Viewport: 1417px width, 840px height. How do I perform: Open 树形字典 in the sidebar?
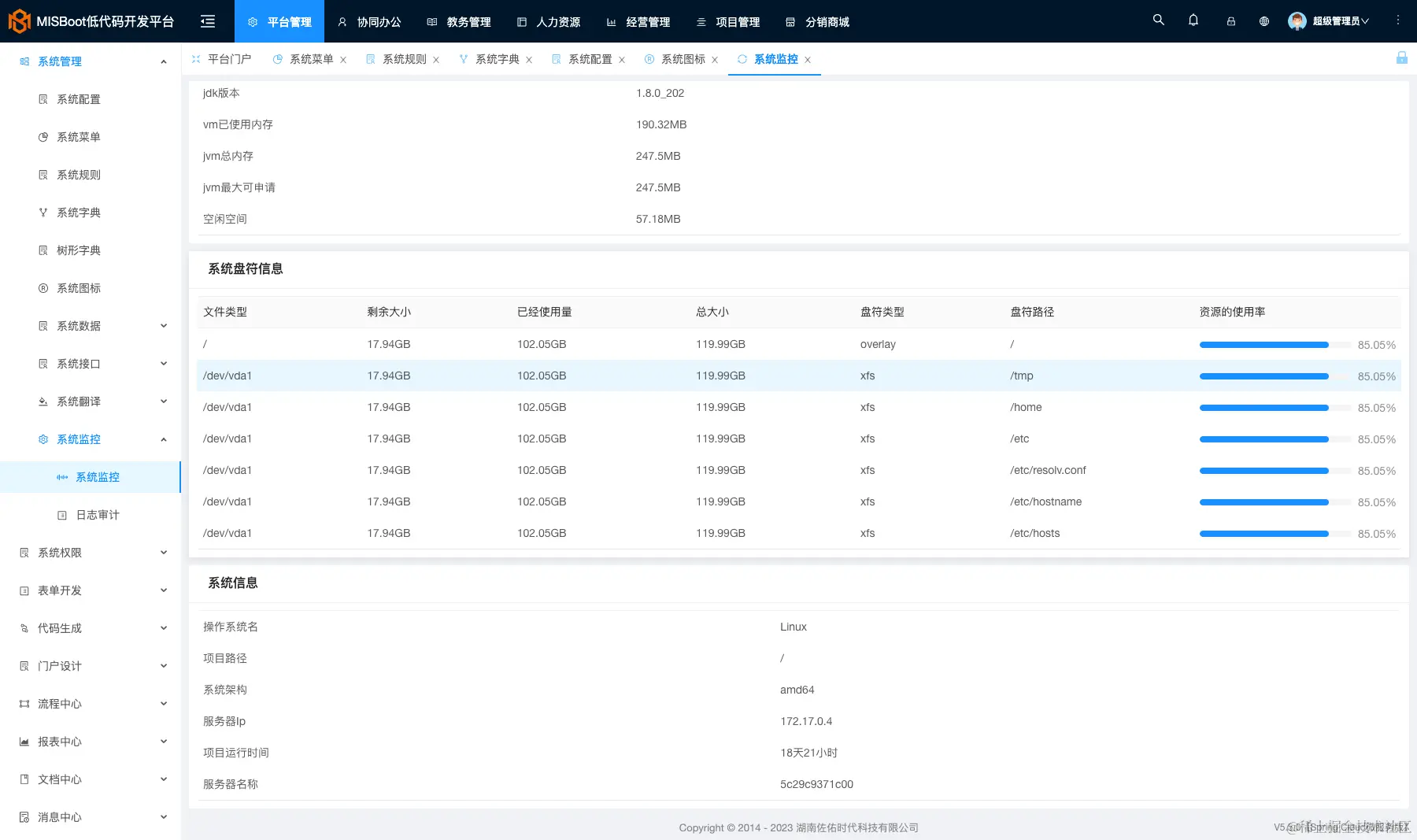[91, 250]
